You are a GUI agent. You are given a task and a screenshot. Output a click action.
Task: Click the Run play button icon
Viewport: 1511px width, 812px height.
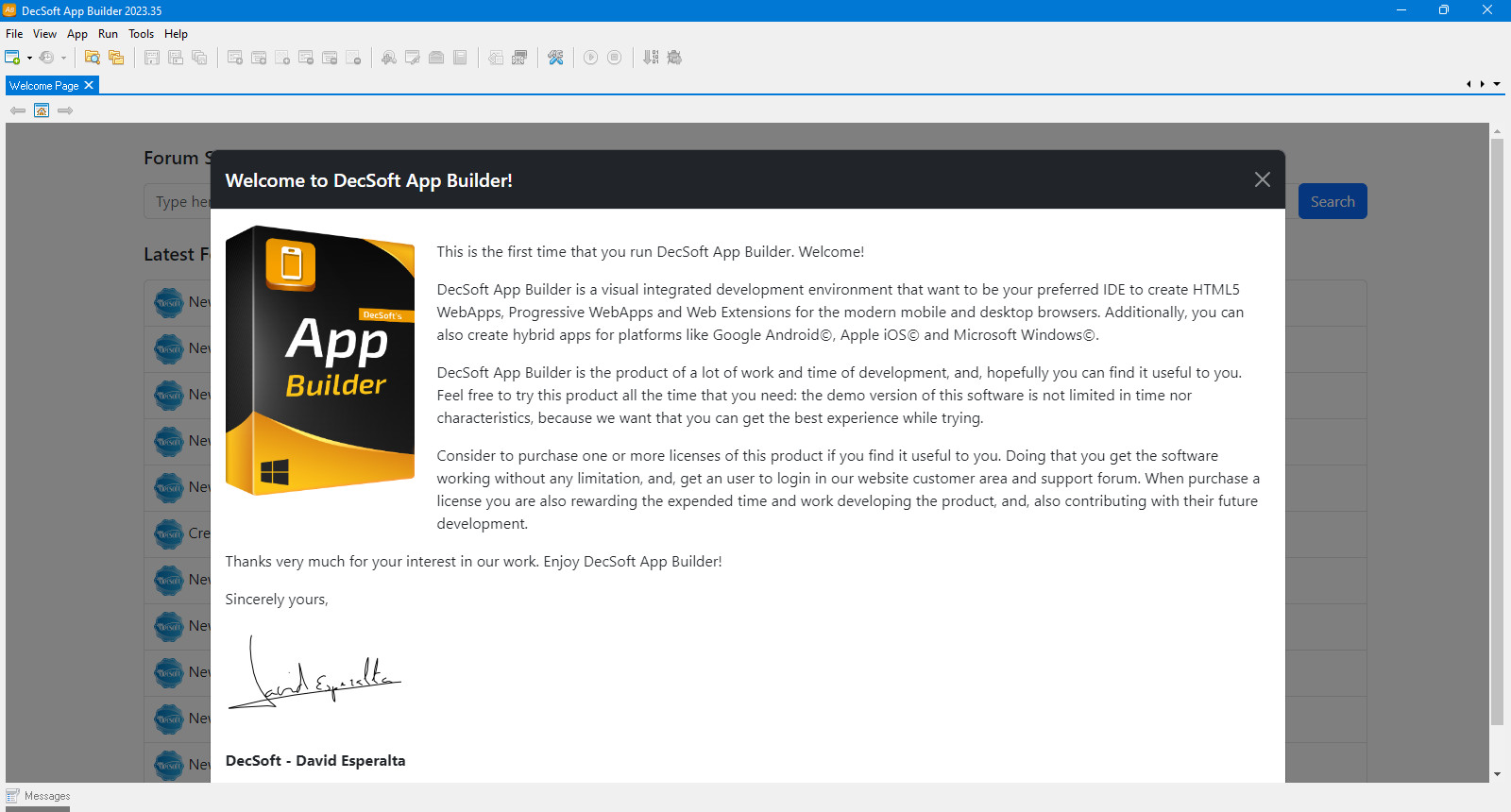590,58
